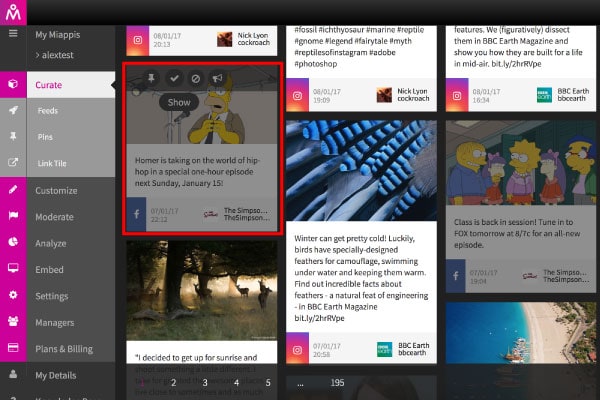Click Instagram icon on feathers post
This screenshot has height=400, width=600.
coord(297,349)
